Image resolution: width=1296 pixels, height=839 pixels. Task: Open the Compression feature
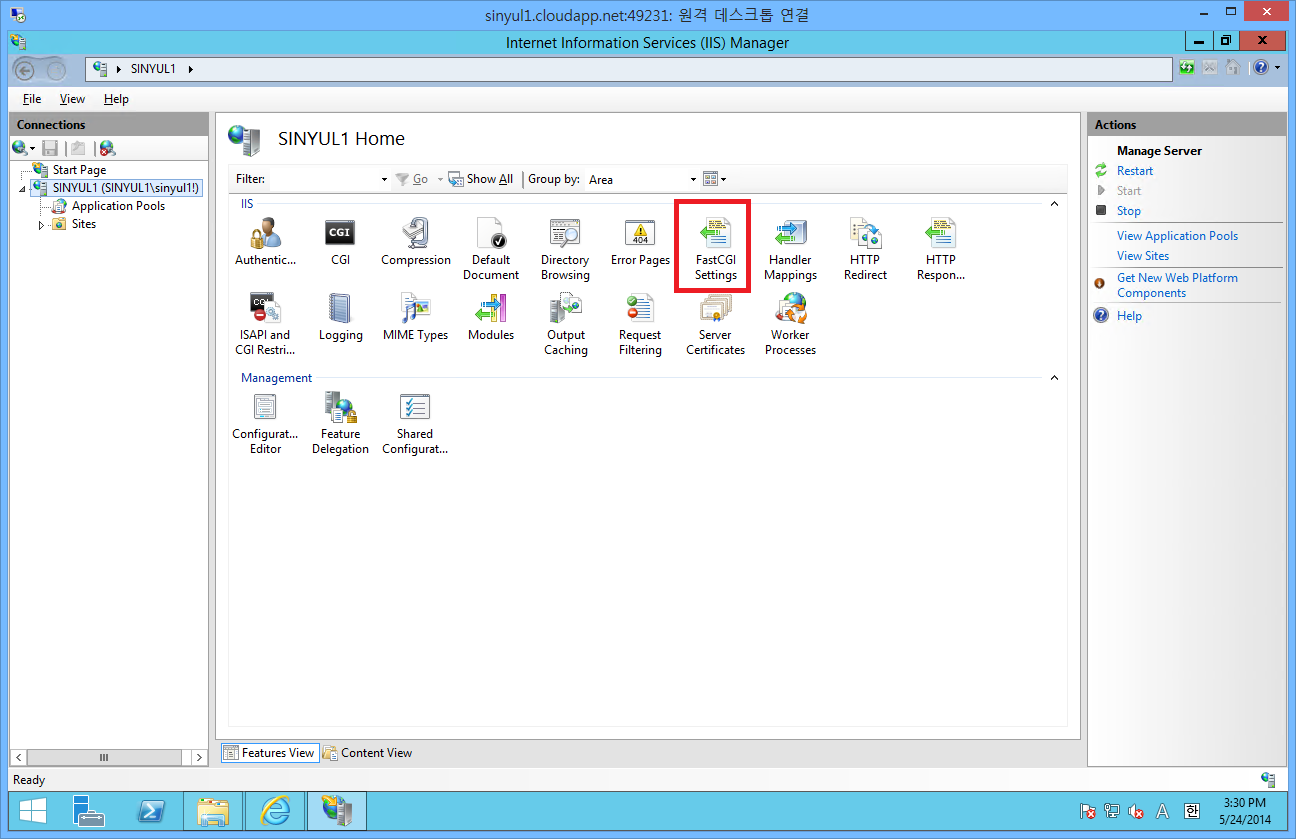[415, 243]
